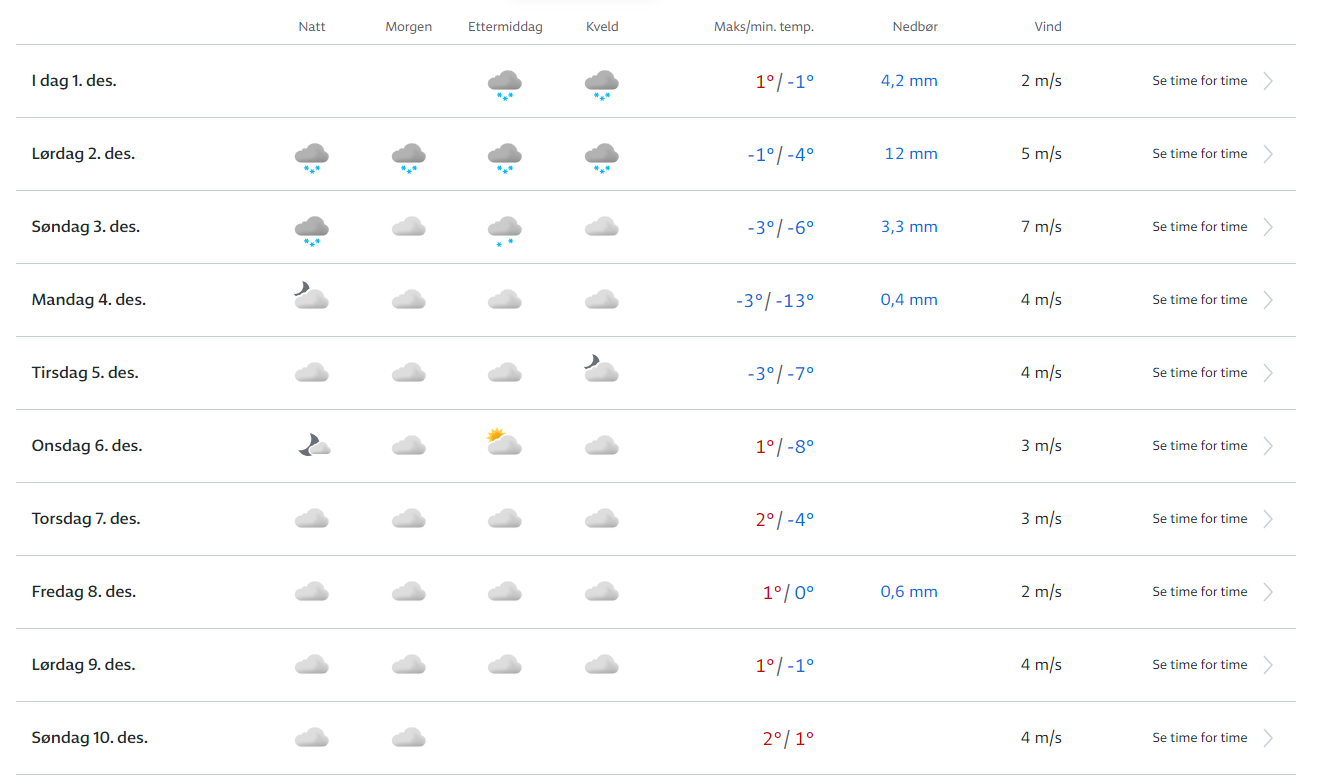The width and height of the screenshot is (1340, 784).
Task: Open 'Se time for time' for Tirsdag 5. des.
Action: (x=1199, y=373)
